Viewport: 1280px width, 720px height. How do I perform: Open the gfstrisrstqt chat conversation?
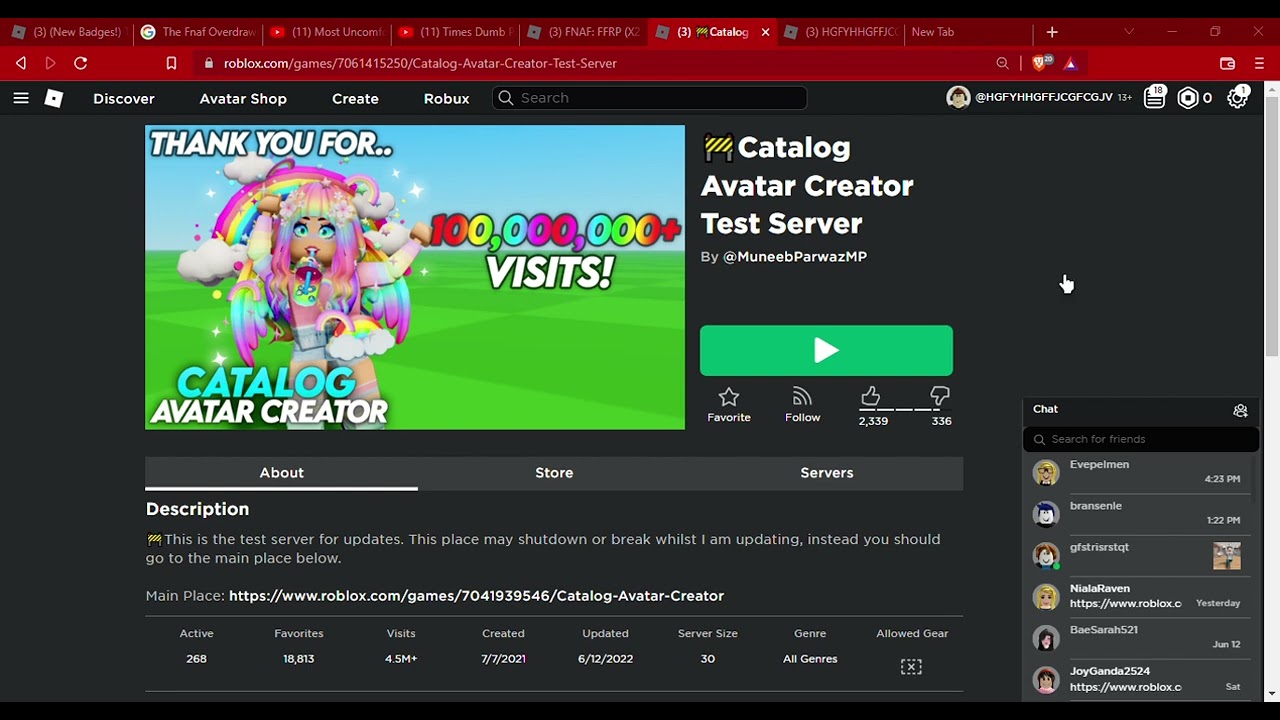click(1141, 555)
